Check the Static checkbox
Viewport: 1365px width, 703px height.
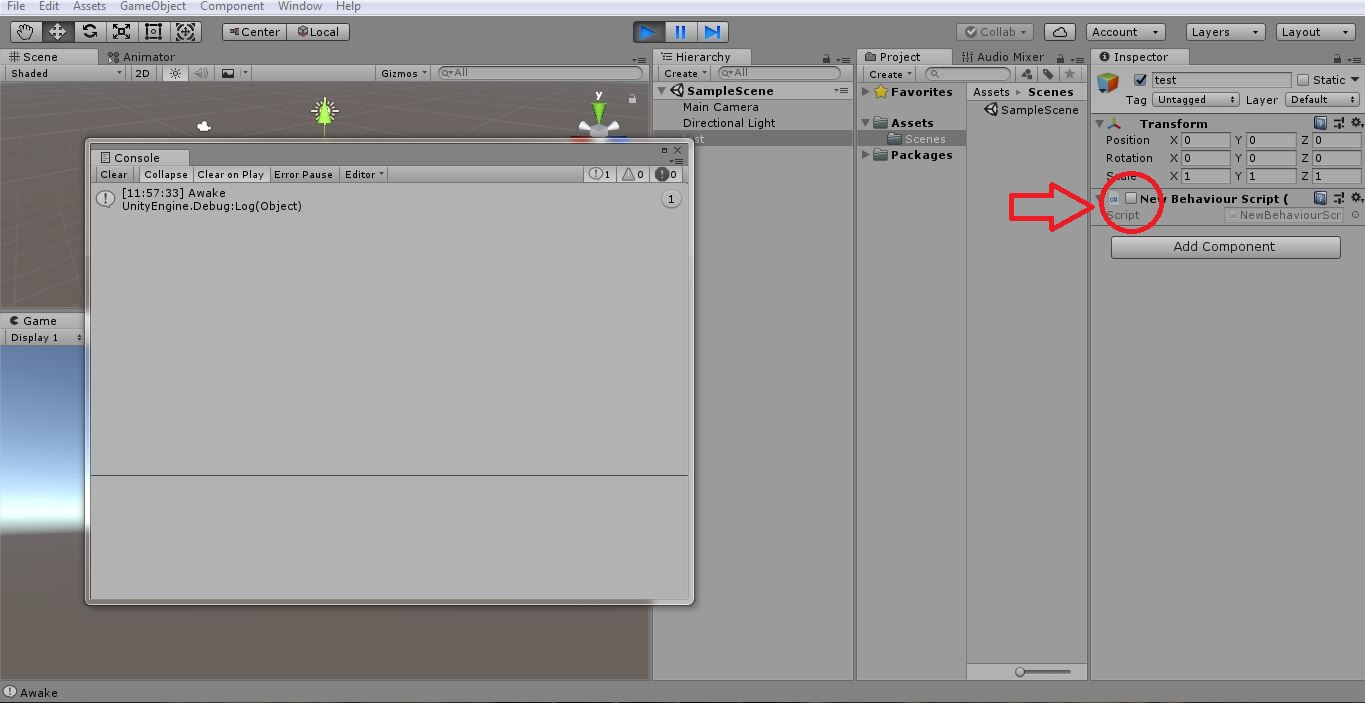pyautogui.click(x=1302, y=80)
